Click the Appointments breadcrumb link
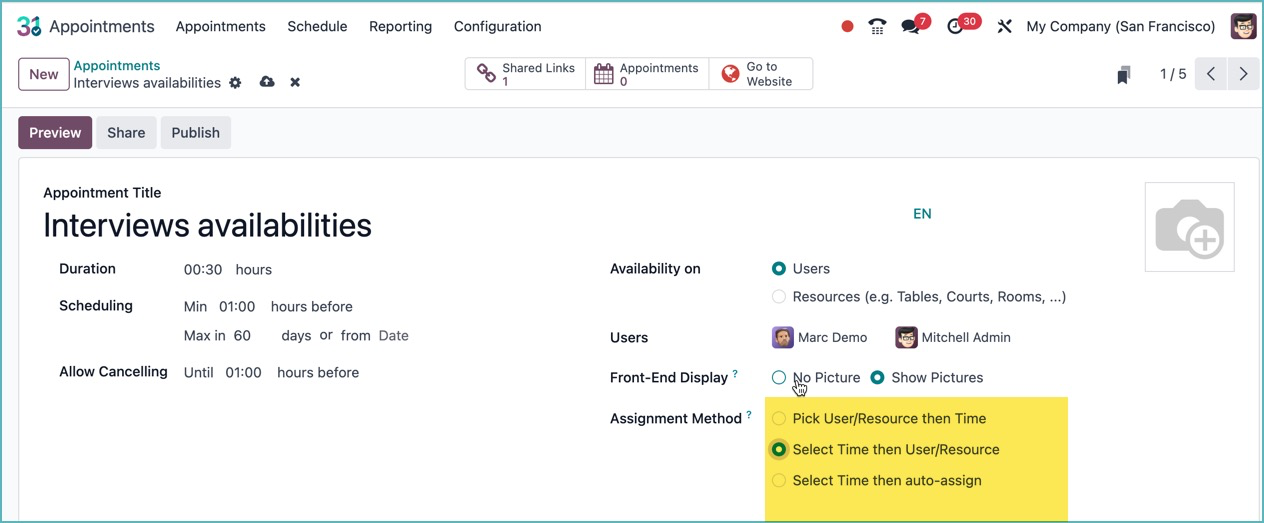Viewport: 1264px width, 523px height. (x=117, y=66)
